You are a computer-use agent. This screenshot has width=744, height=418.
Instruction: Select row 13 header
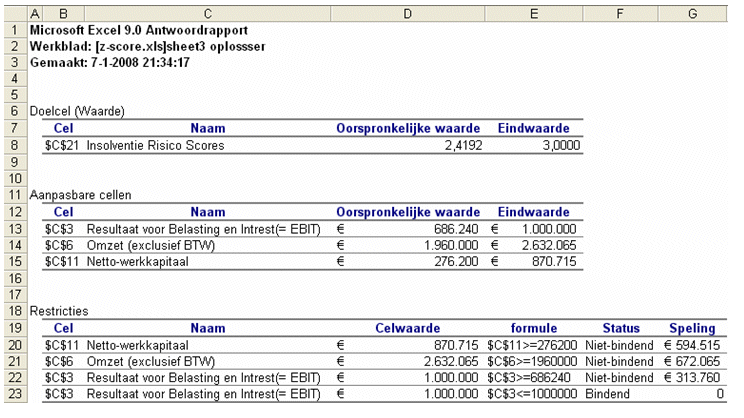point(15,229)
